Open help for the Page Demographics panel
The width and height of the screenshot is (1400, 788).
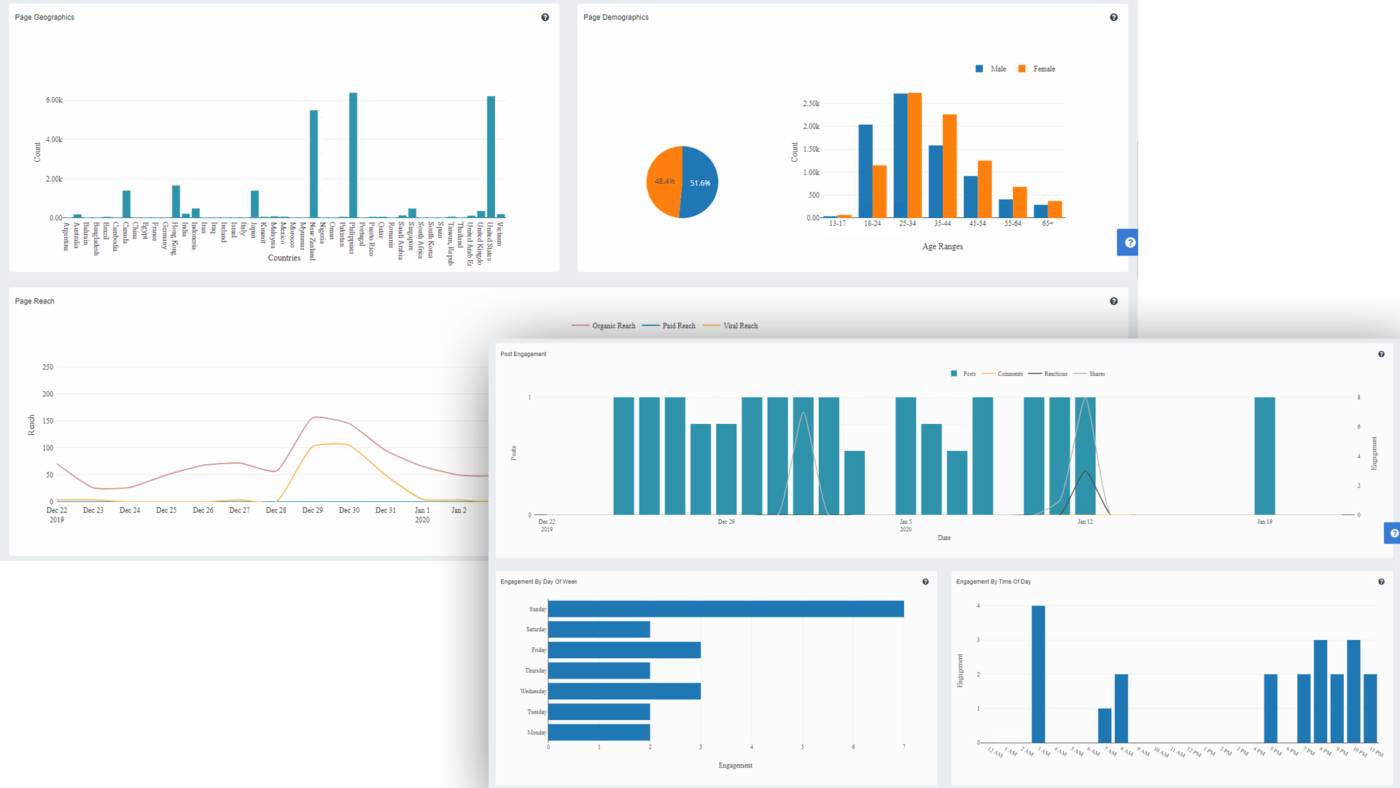[1114, 17]
